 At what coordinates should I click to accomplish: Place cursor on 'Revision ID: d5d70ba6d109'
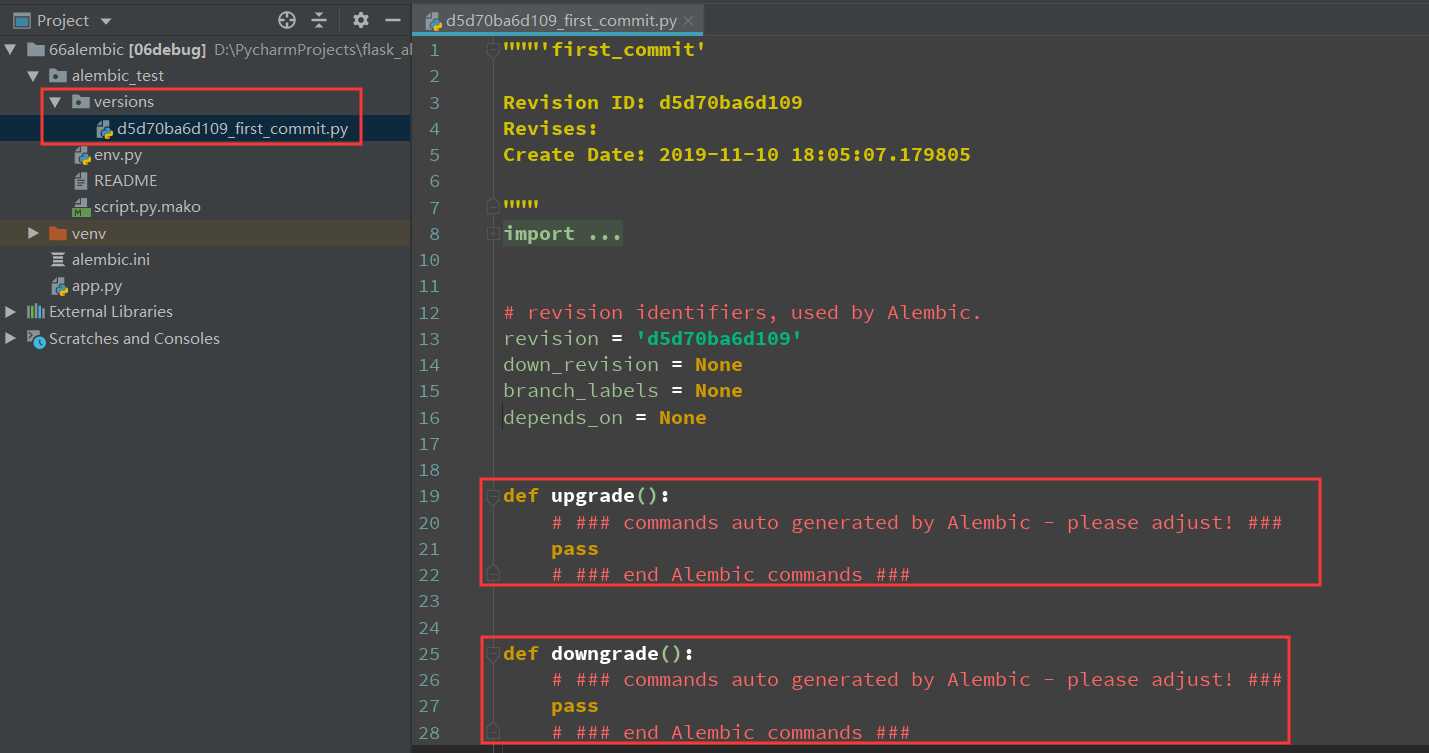tap(652, 102)
